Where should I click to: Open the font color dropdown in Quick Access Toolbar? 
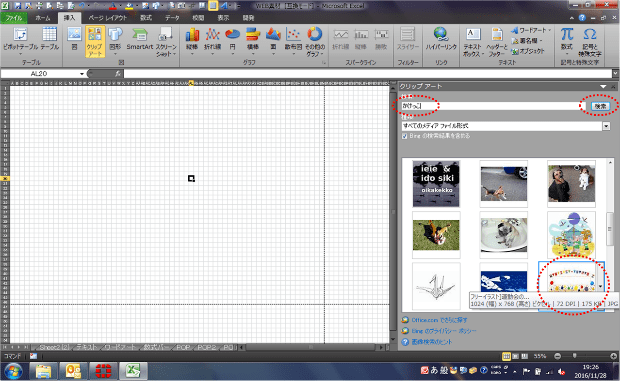[121, 6]
